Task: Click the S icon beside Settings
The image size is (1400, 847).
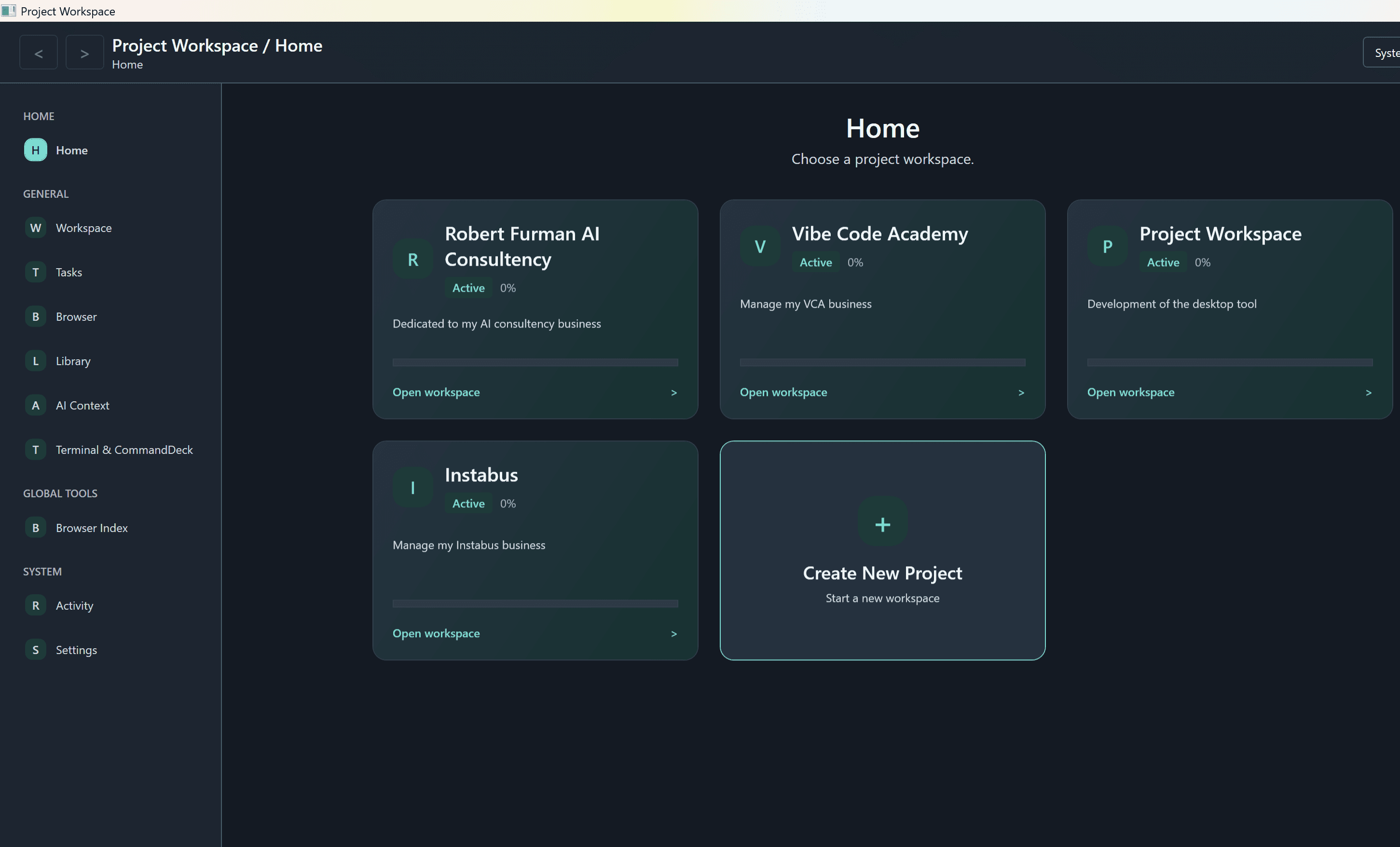Action: [35, 650]
